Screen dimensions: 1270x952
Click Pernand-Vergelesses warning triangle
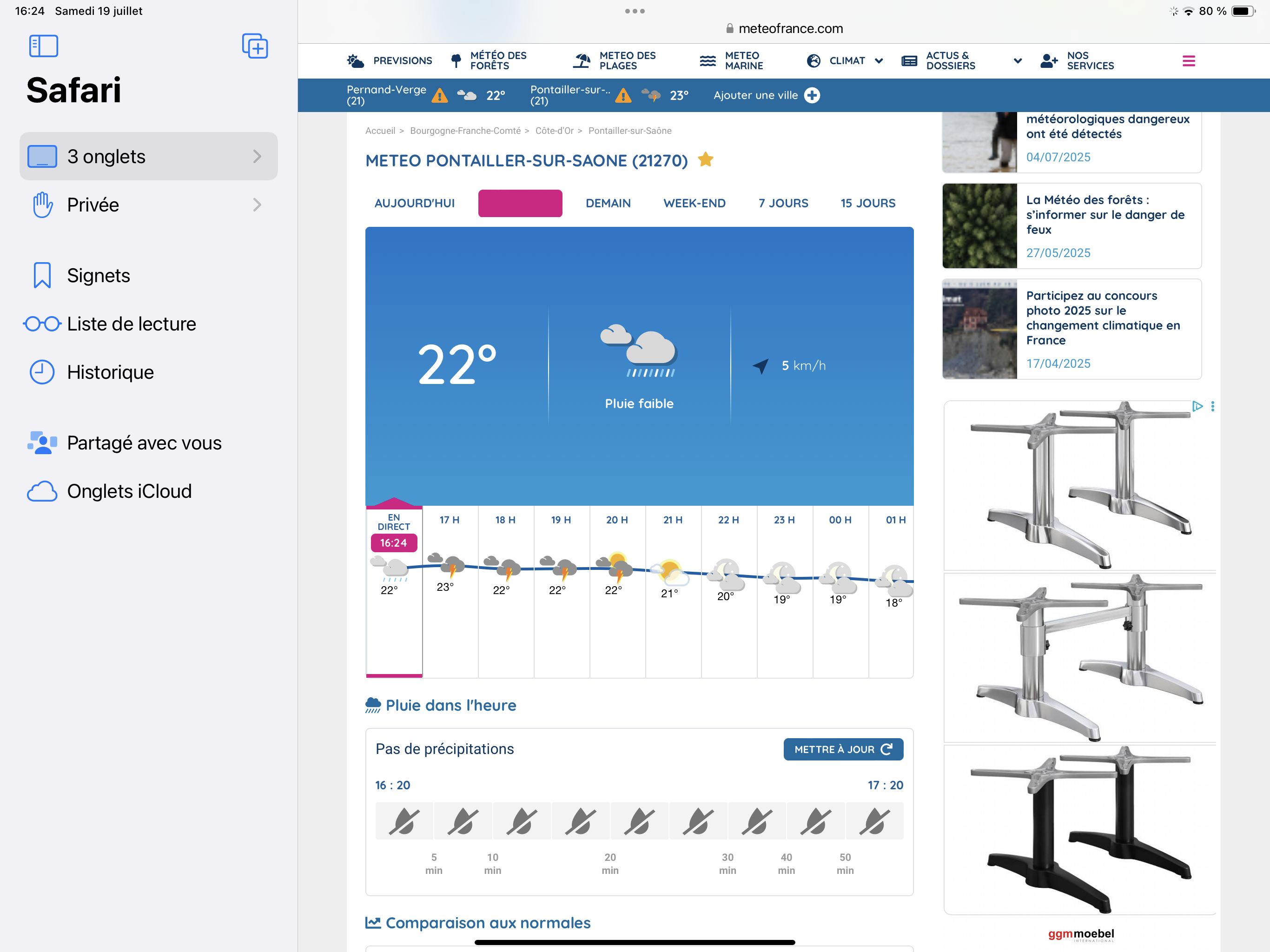439,96
